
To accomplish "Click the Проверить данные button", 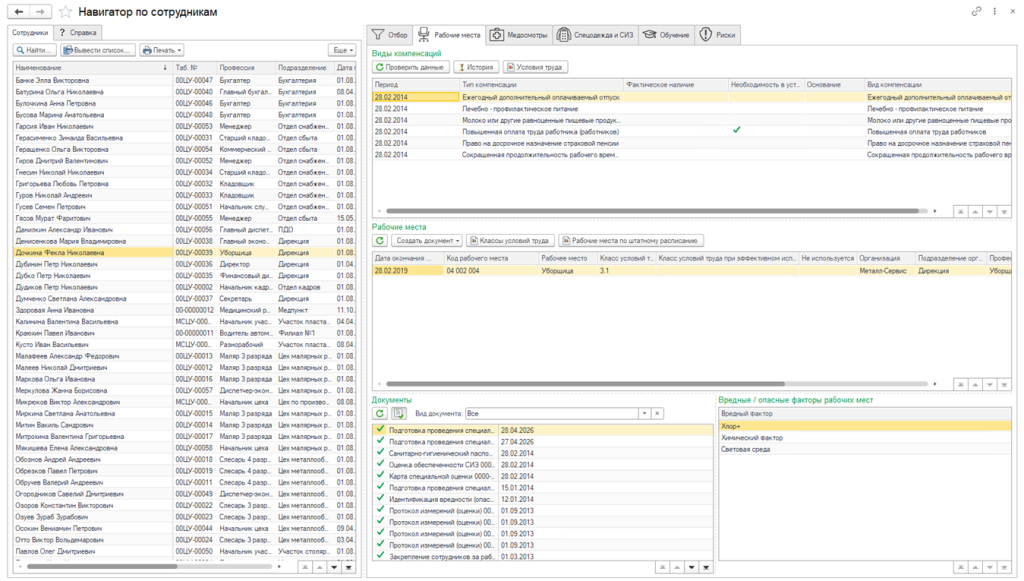I will click(x=411, y=67).
